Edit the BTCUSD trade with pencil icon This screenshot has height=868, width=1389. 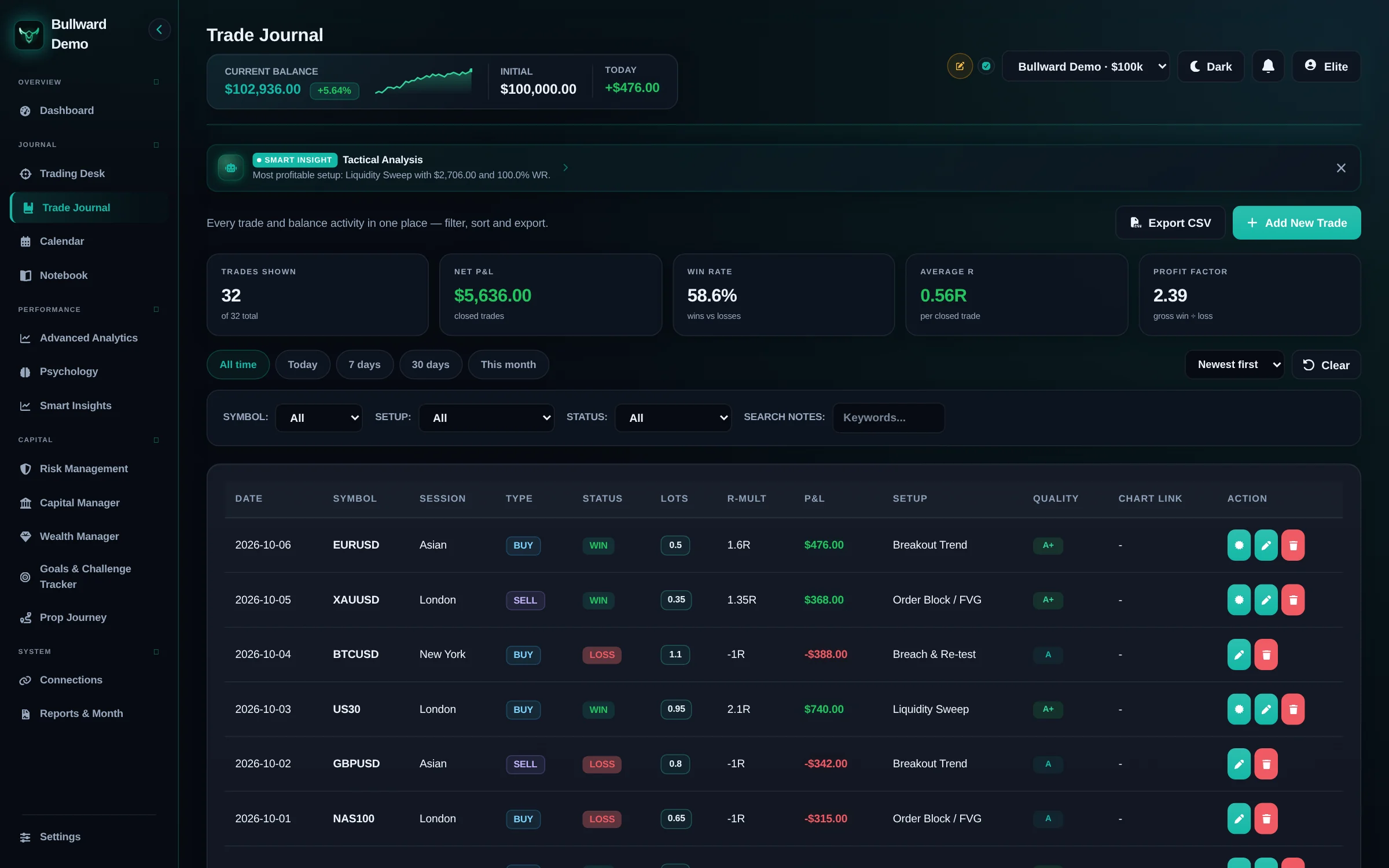(1239, 654)
